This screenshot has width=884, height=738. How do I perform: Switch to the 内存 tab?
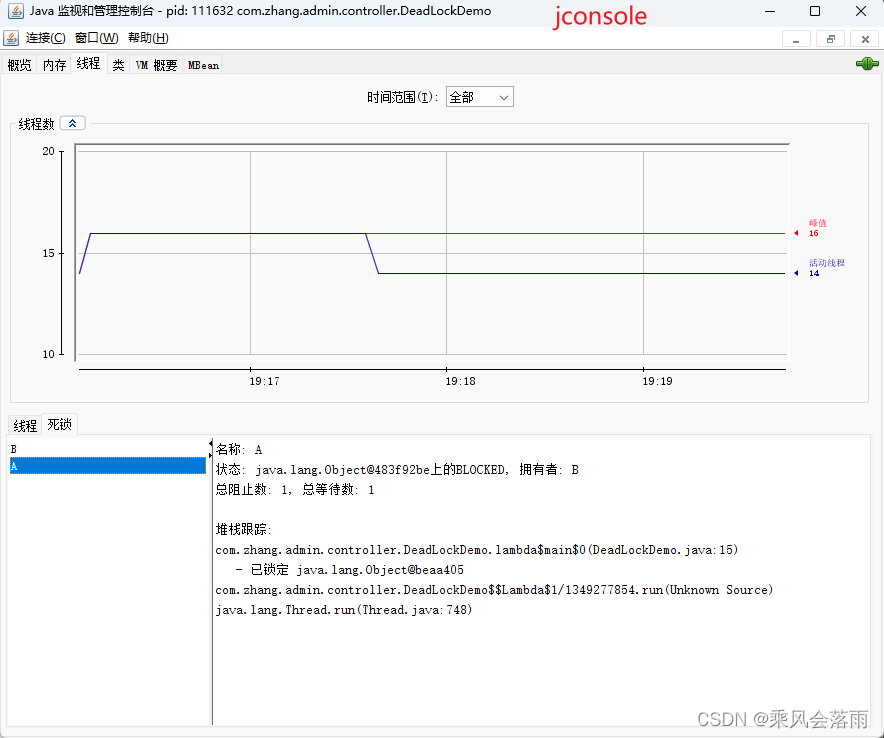(55, 65)
